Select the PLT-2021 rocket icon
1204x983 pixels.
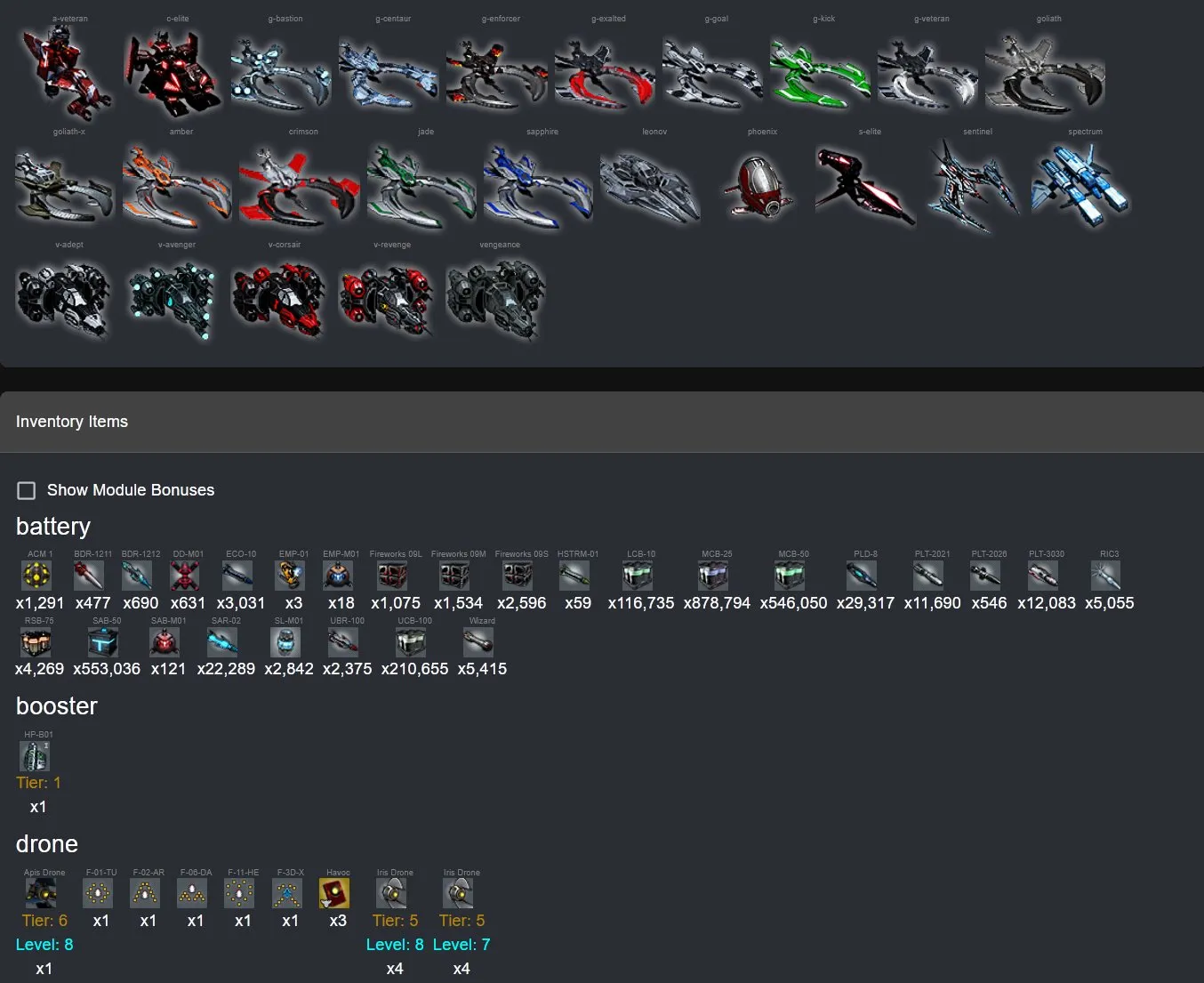point(929,576)
